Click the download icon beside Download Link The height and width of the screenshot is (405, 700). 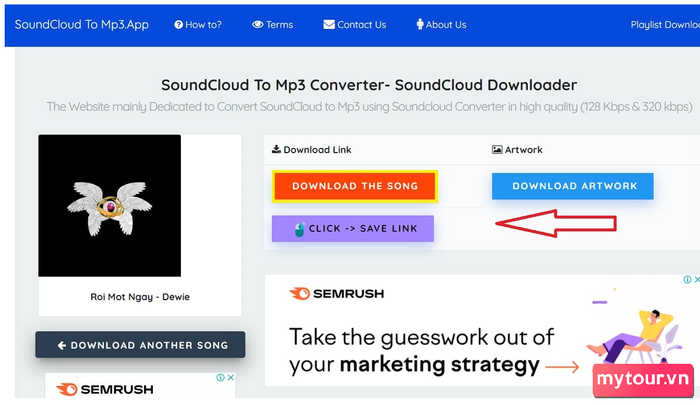pos(276,149)
